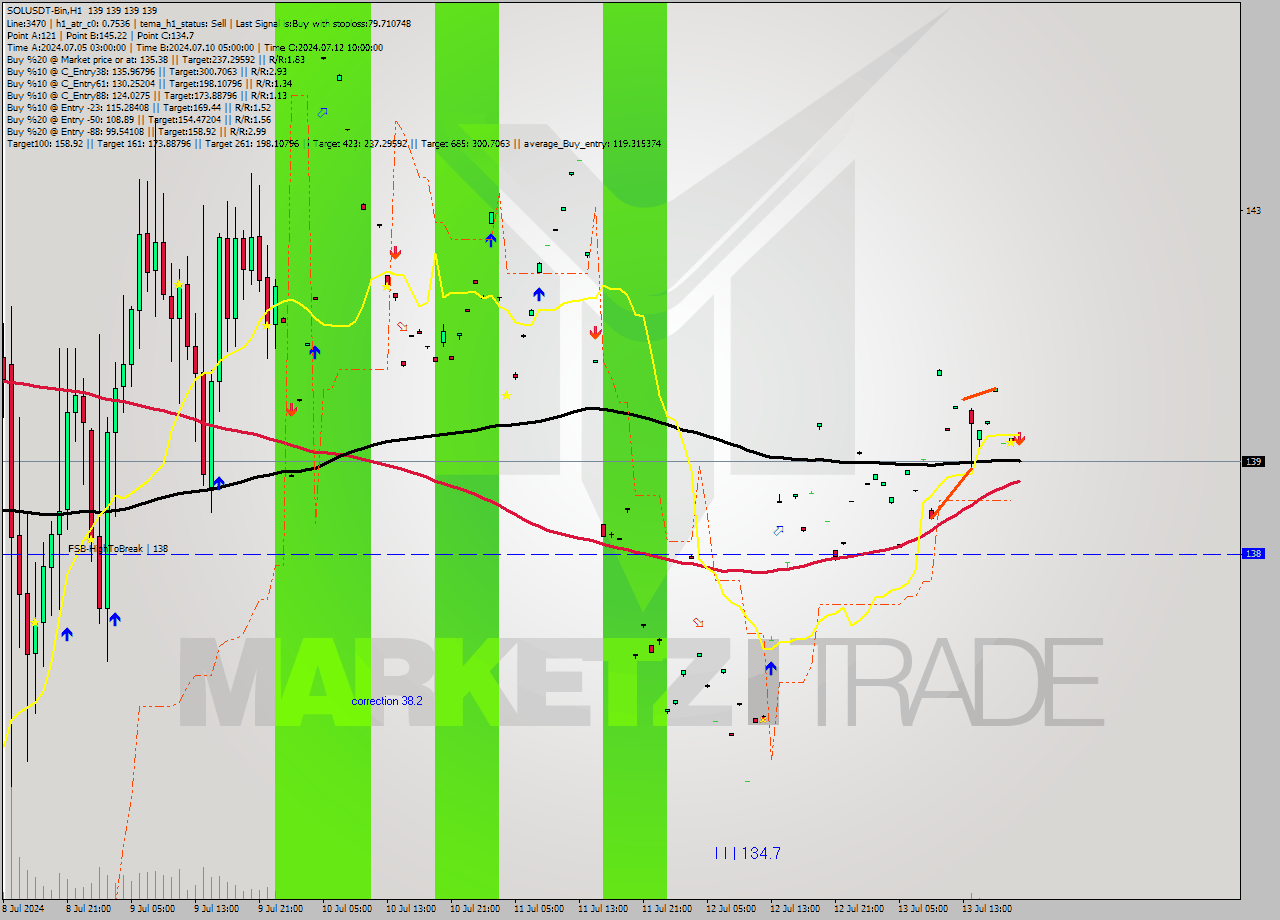Image resolution: width=1280 pixels, height=920 pixels.
Task: Click the '10 Jul 21:00' time axis label
Action: tap(474, 909)
